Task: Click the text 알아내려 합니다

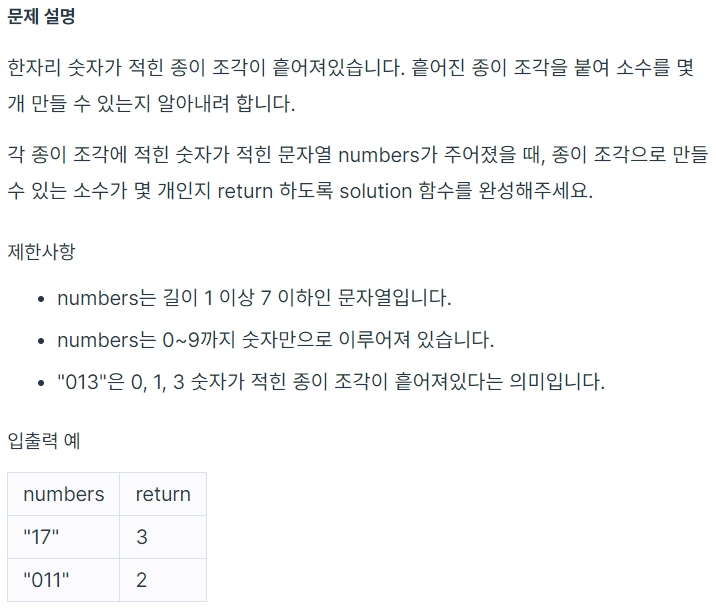Action: (x=226, y=104)
